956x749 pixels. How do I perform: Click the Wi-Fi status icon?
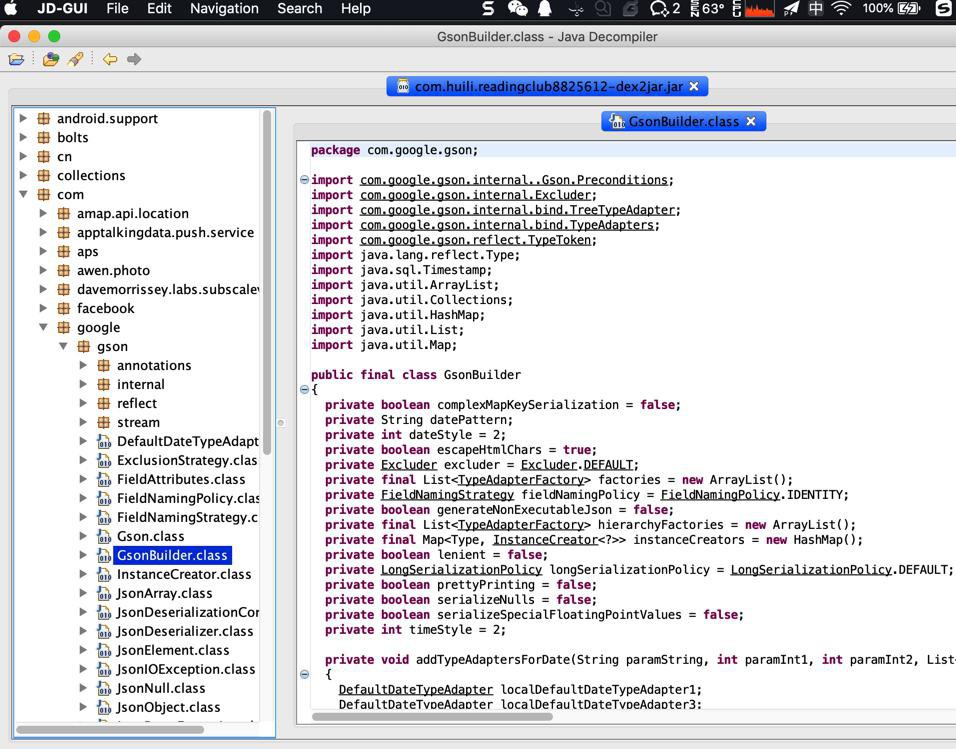tap(841, 9)
